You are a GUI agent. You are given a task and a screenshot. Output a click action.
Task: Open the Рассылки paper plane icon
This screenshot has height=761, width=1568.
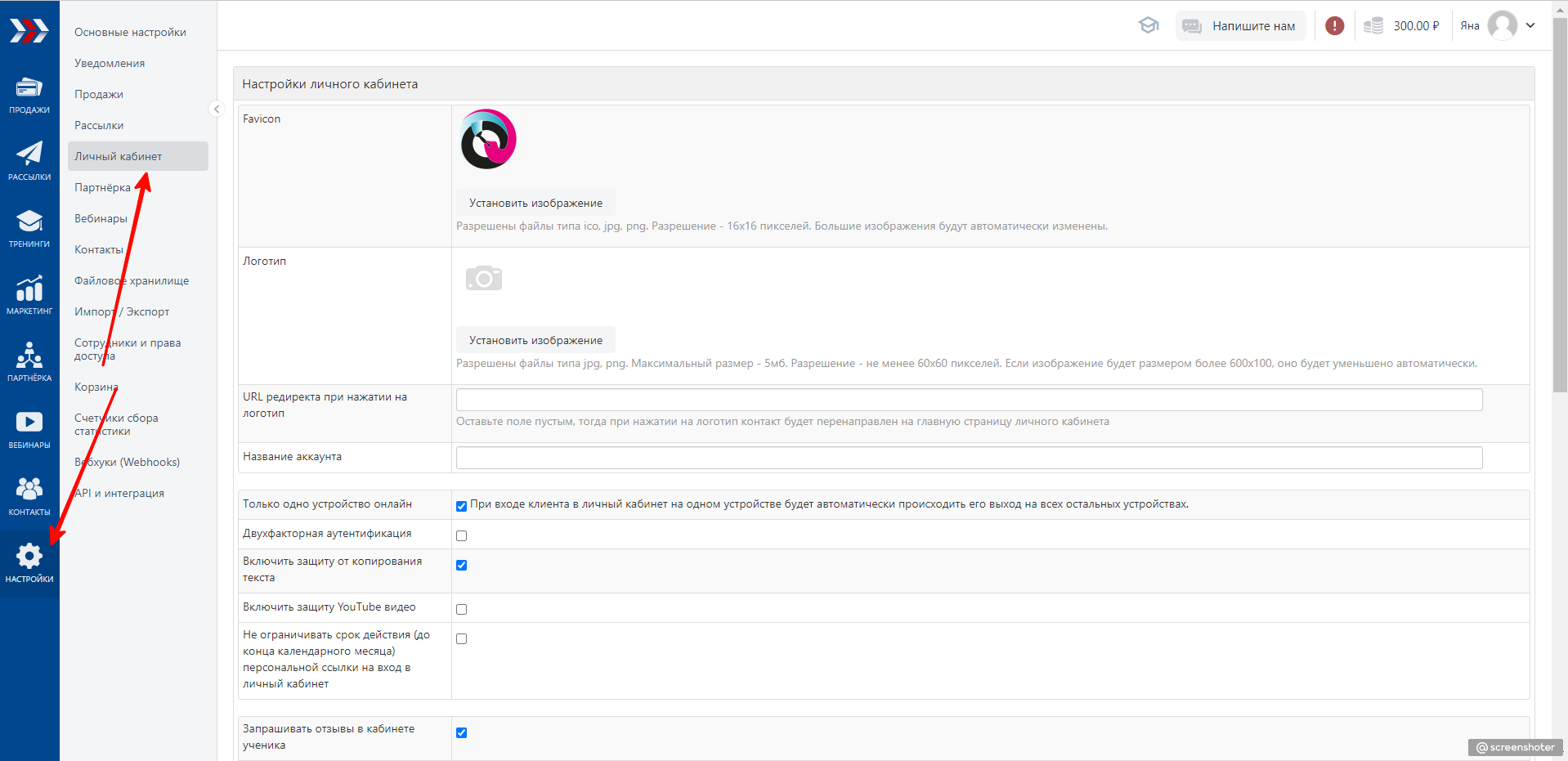click(29, 161)
